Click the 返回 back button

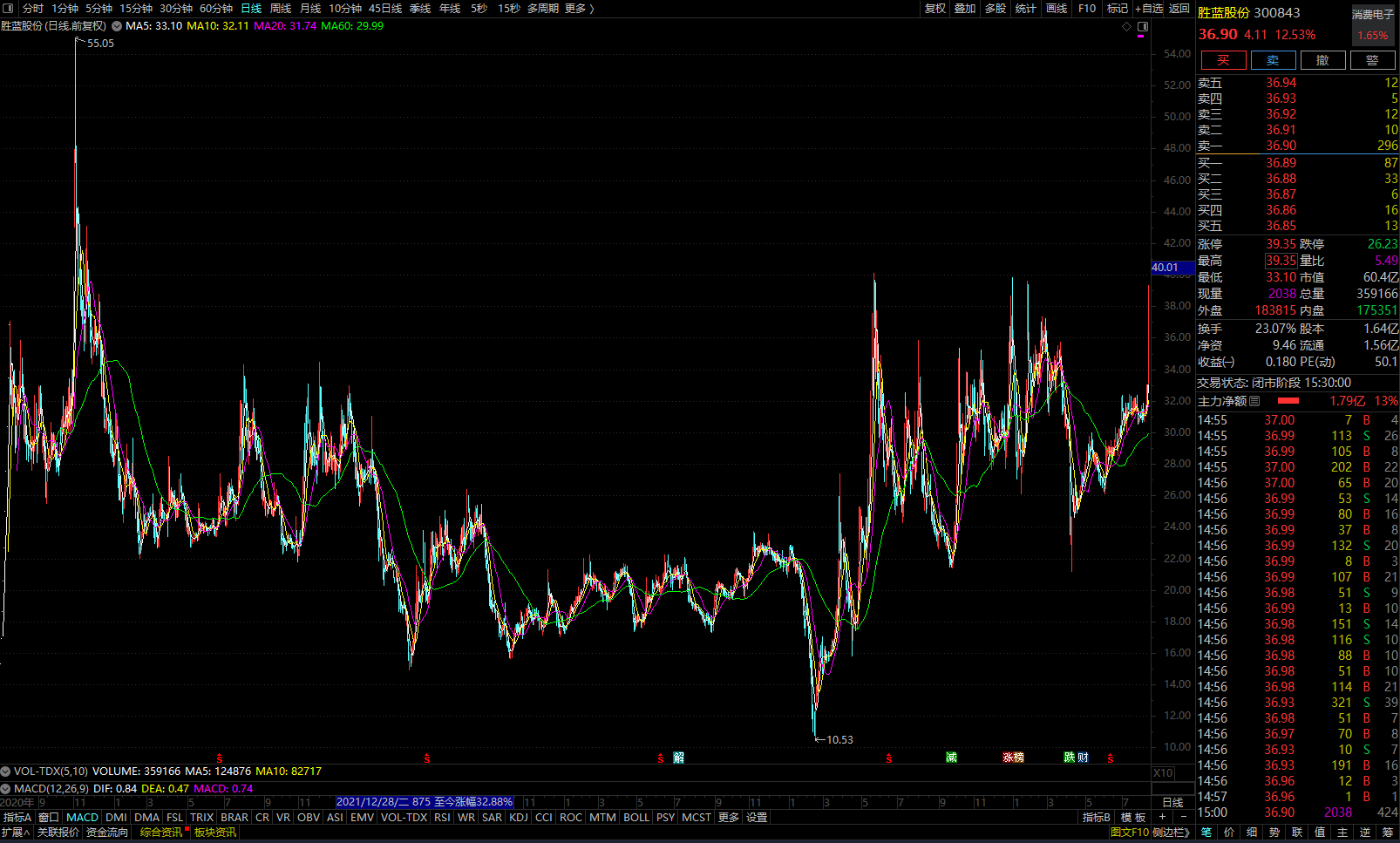point(1179,8)
